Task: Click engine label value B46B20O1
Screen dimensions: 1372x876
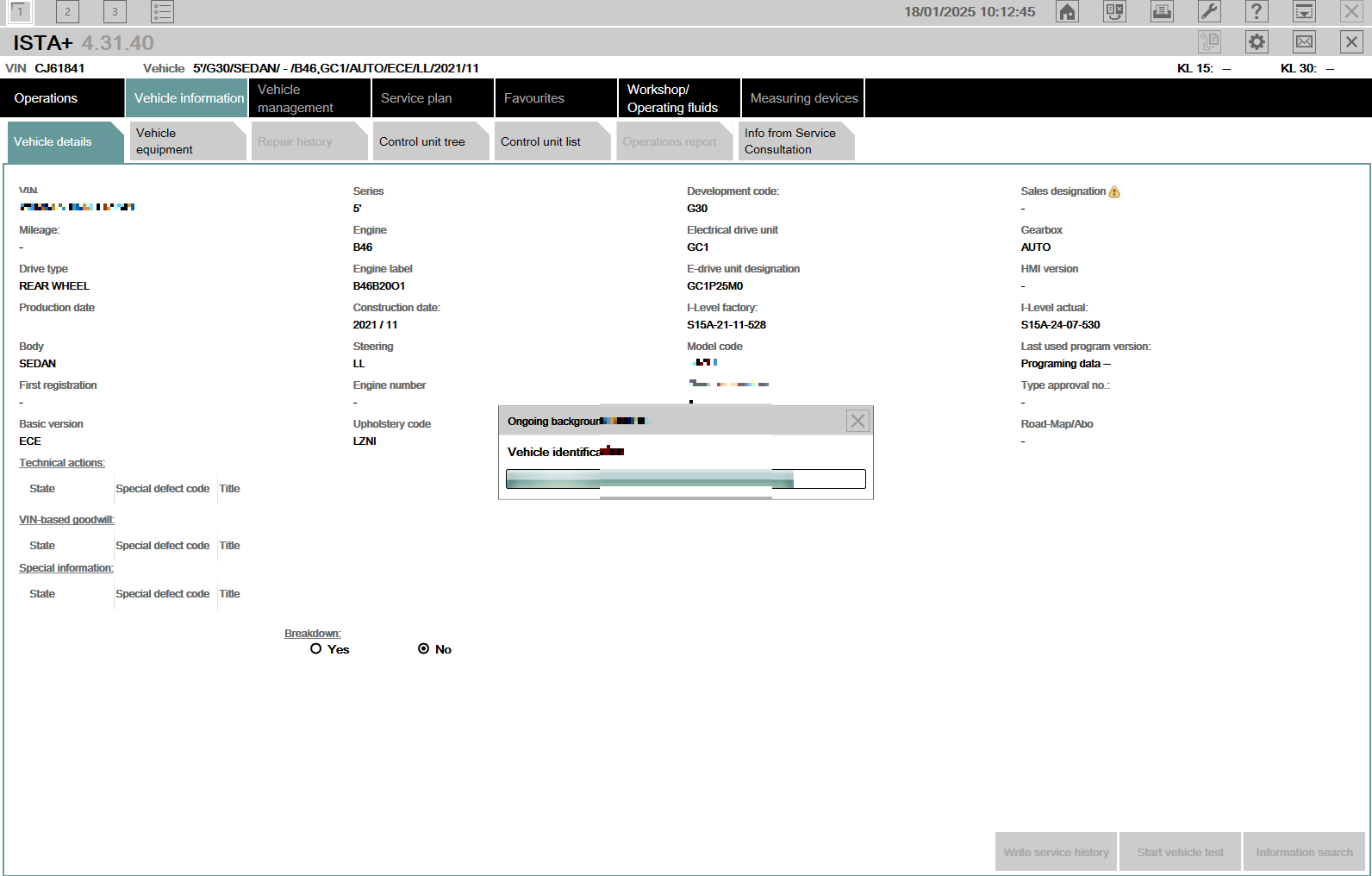Action: 379,286
